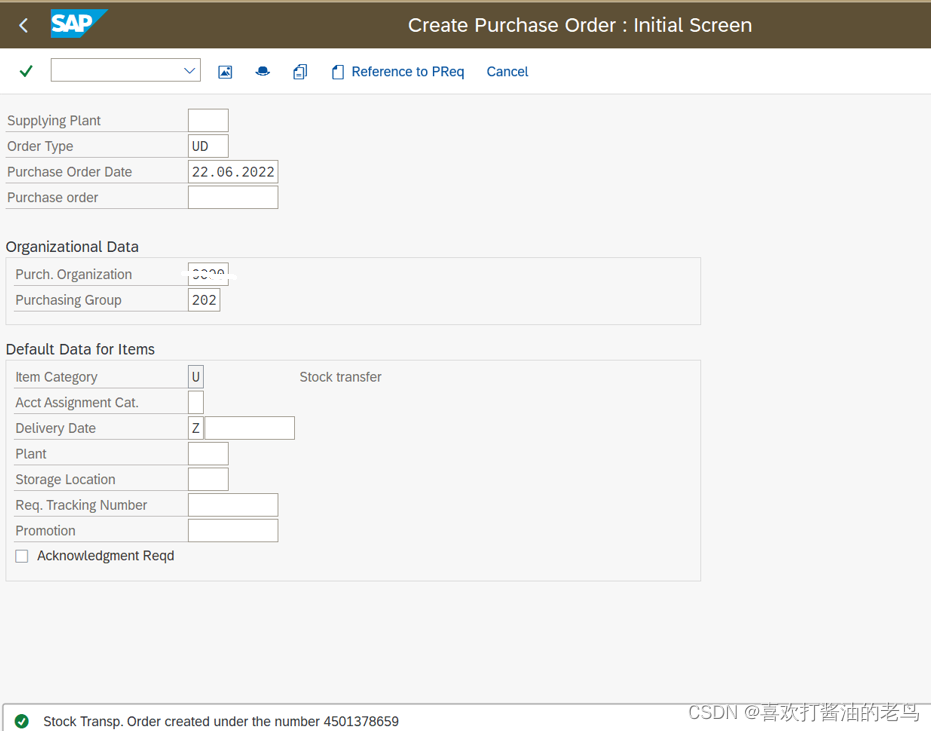
Task: Select the Item Category field
Action: [x=196, y=377]
